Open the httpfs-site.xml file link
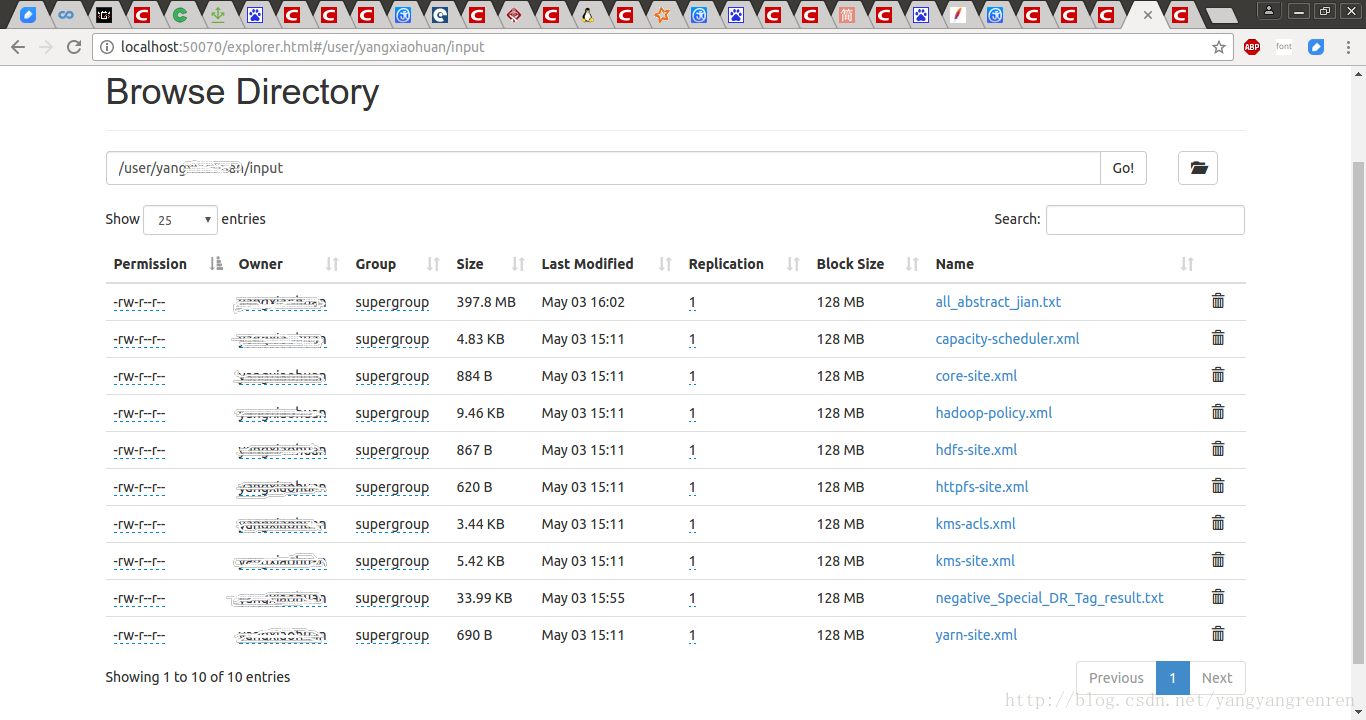The image size is (1366, 720). coord(982,487)
